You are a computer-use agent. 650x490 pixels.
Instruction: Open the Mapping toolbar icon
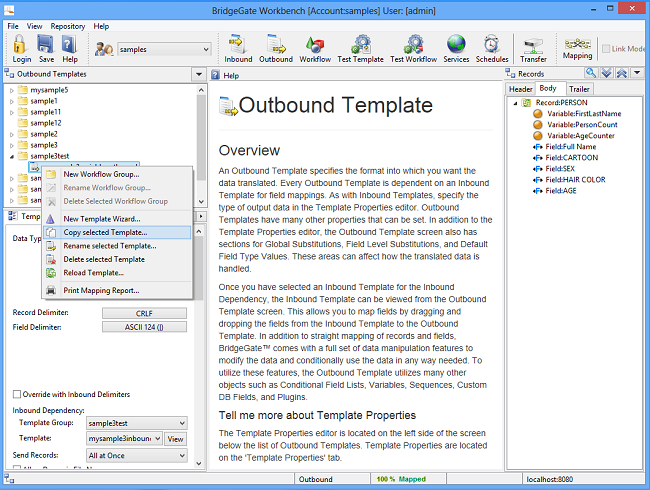(577, 43)
